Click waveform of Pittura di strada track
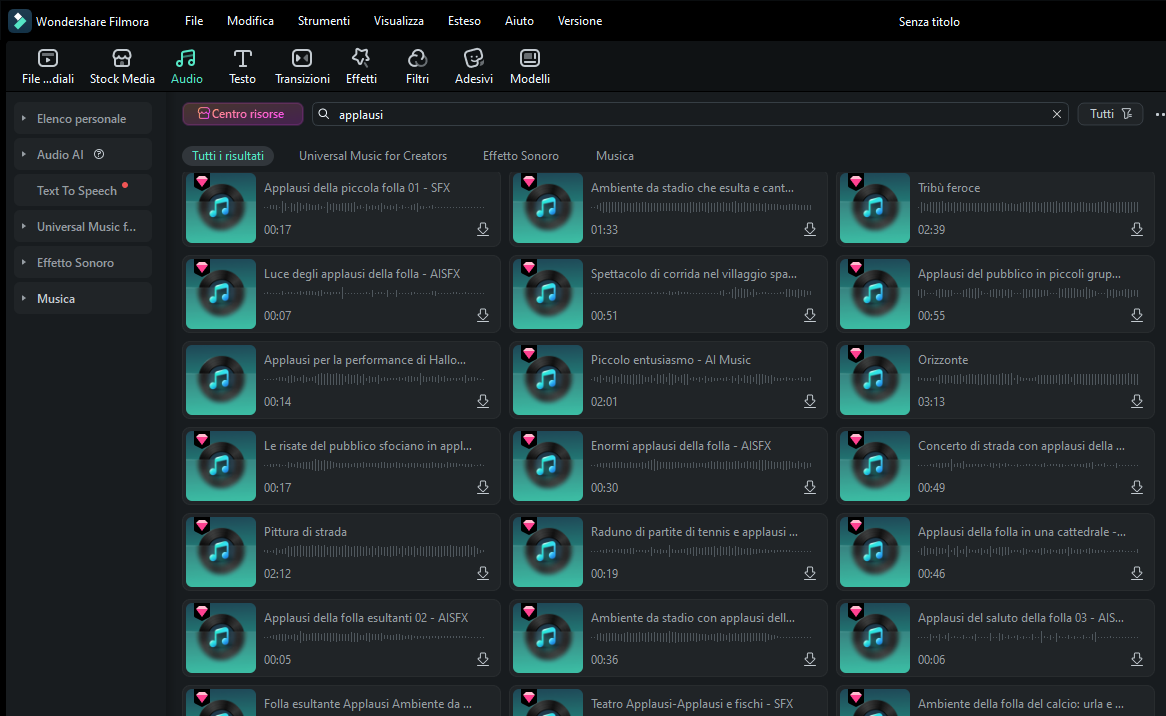This screenshot has height=716, width=1166. pyautogui.click(x=375, y=552)
